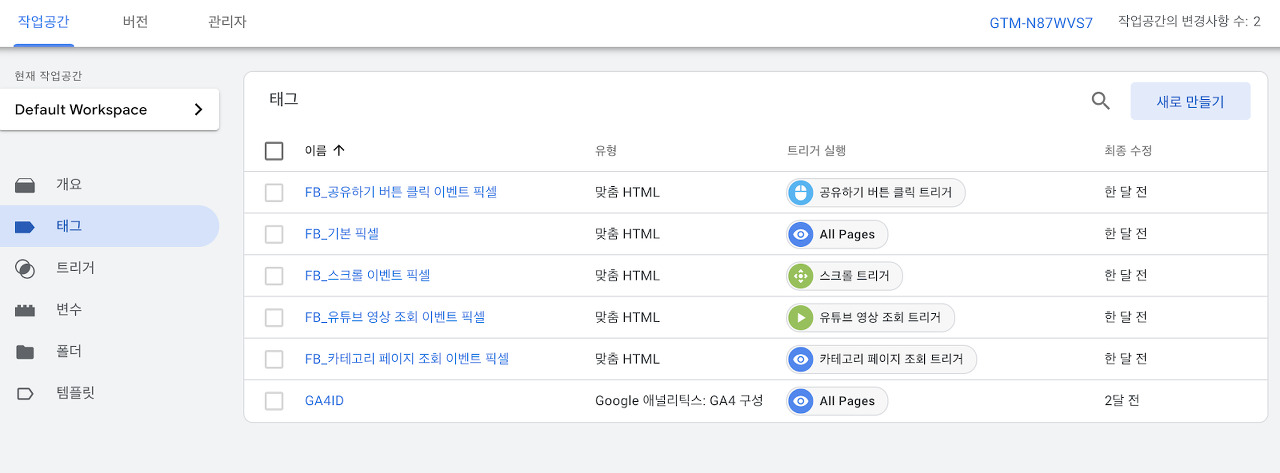Open container ID GTM-N87WVS7 link
The height and width of the screenshot is (473, 1280).
[x=1041, y=22]
